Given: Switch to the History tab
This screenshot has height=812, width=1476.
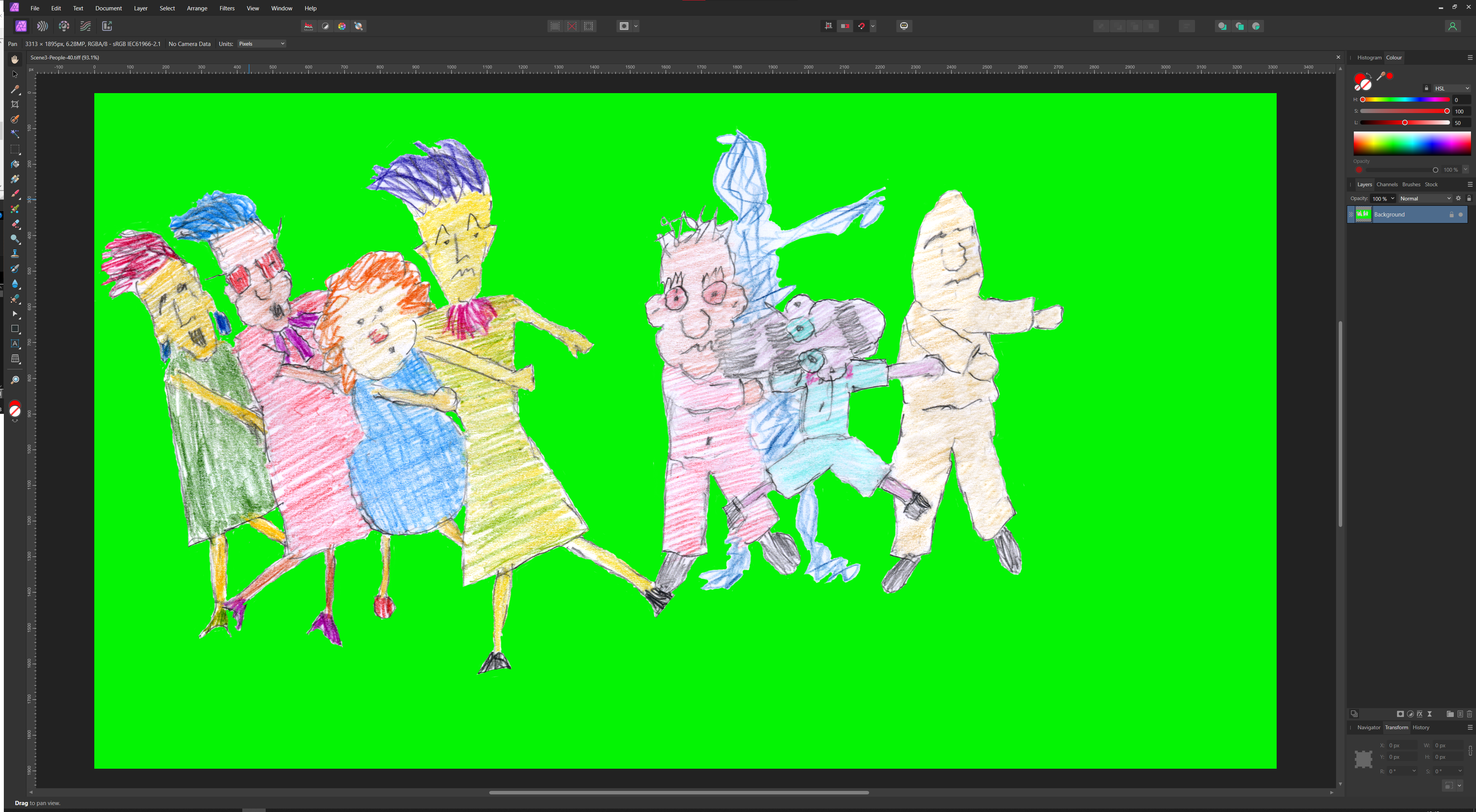Looking at the screenshot, I should point(1421,727).
